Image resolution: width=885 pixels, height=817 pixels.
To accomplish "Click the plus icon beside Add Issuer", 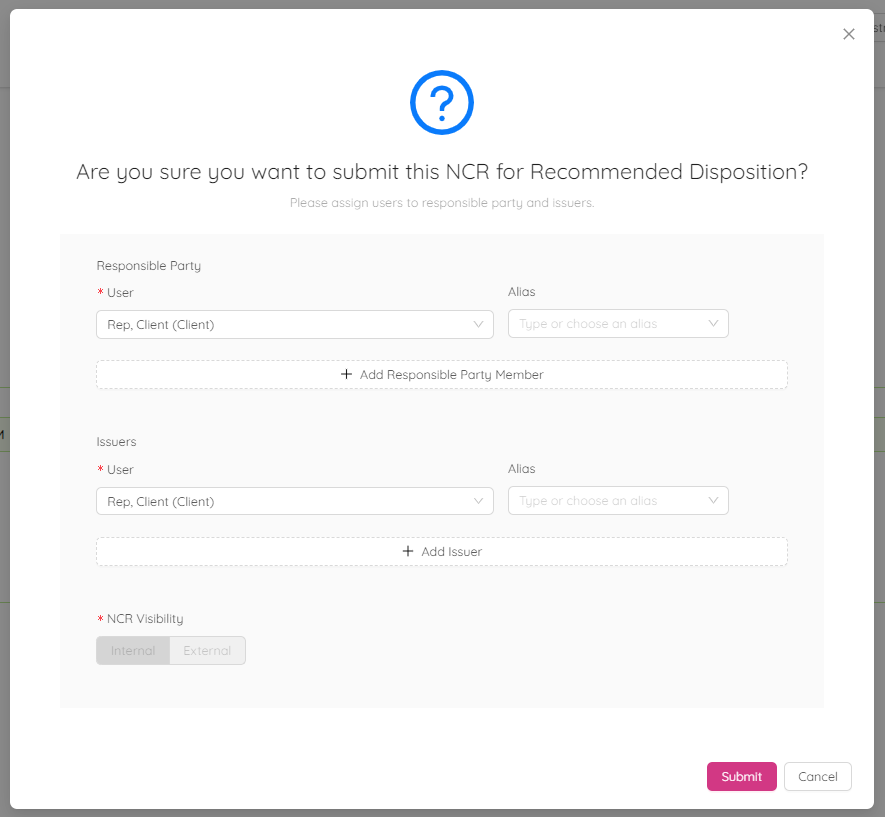I will pos(408,551).
